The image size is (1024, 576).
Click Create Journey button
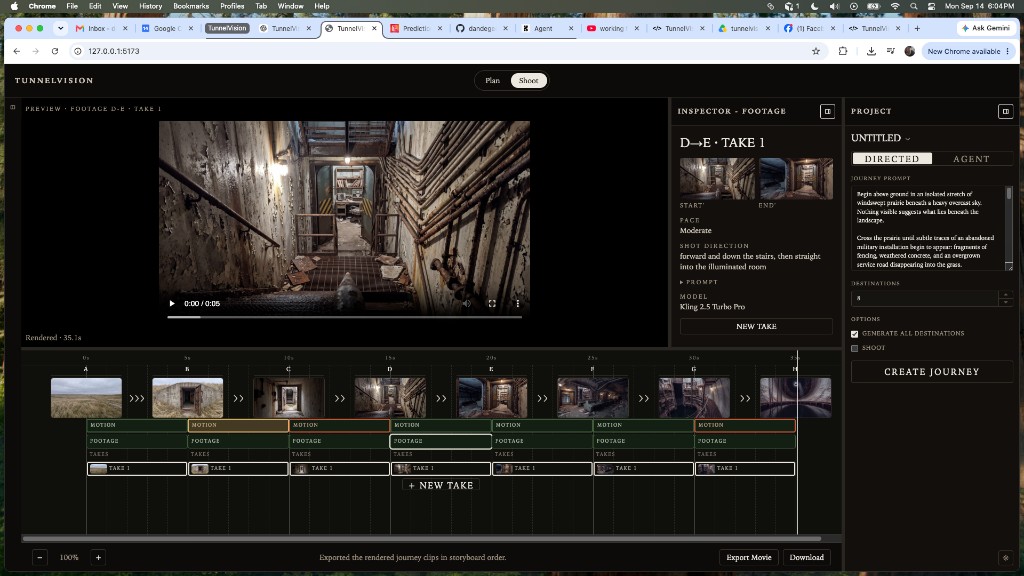[931, 372]
